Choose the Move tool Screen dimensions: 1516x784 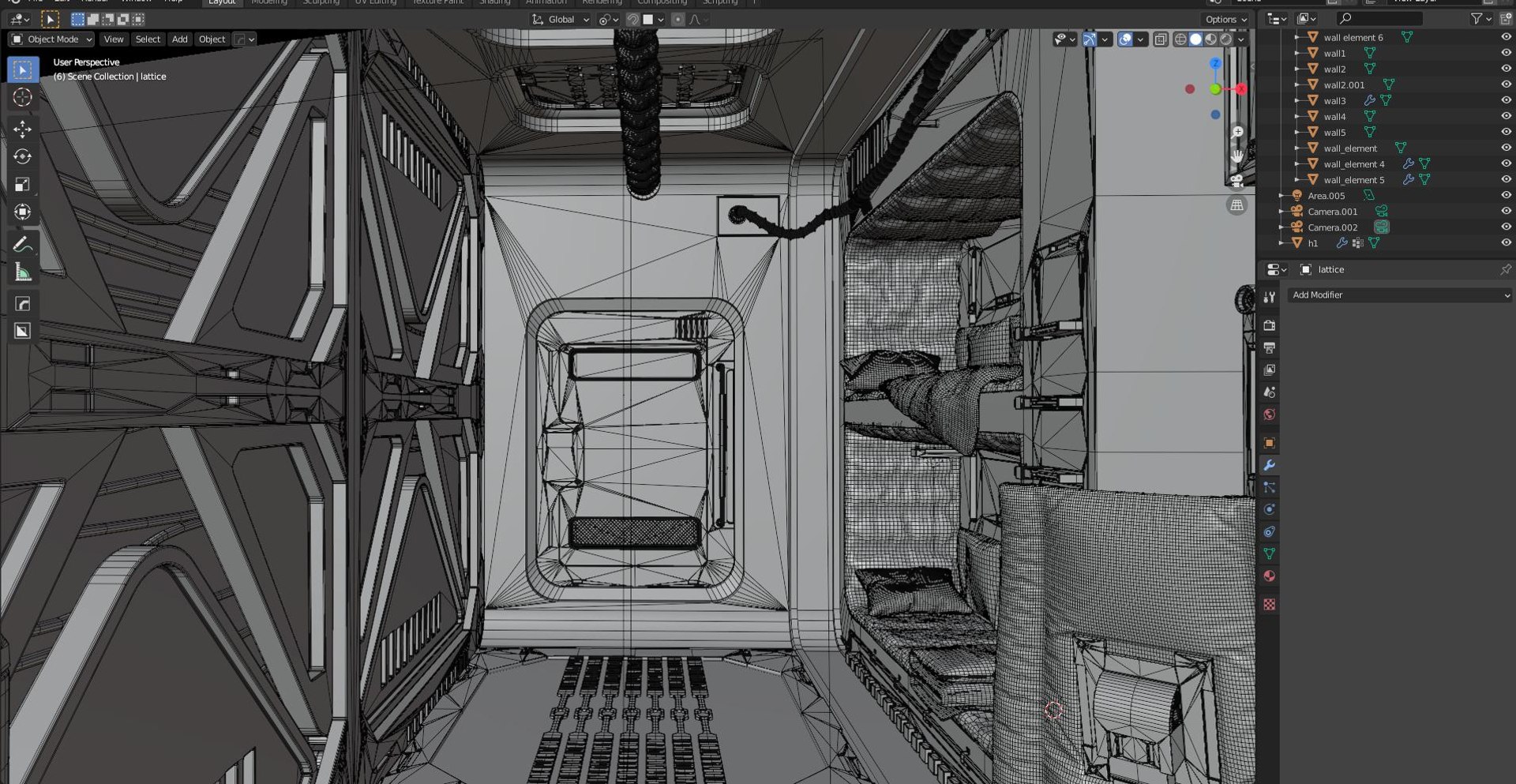[22, 129]
